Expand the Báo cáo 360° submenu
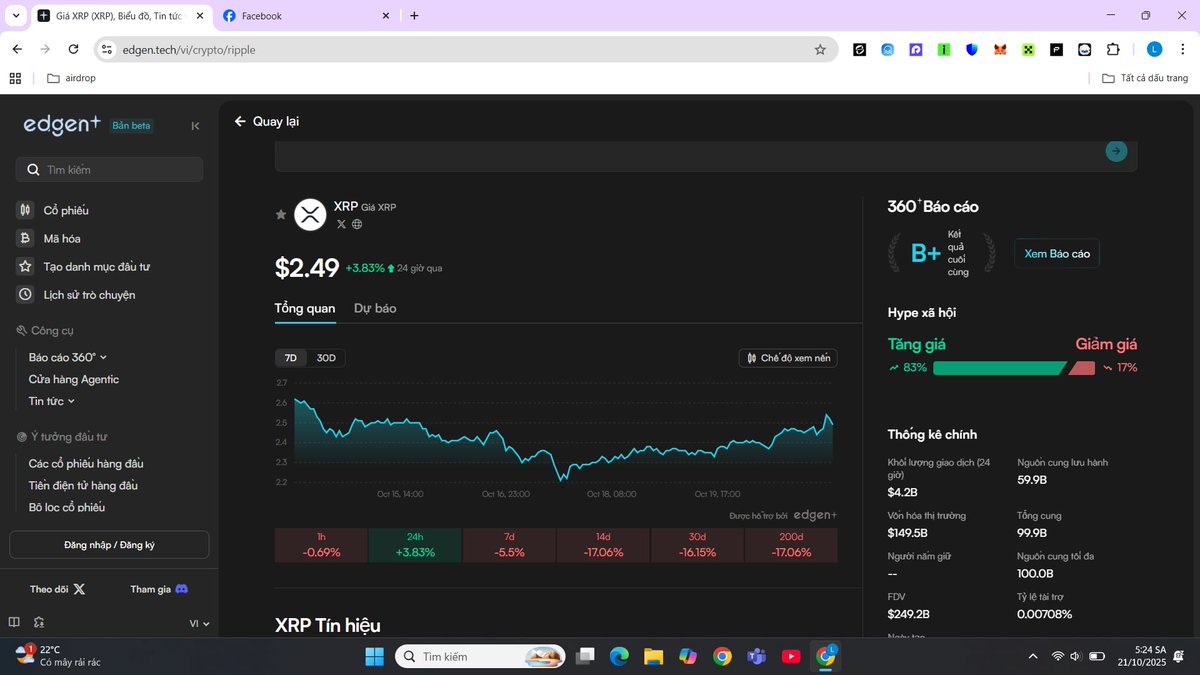This screenshot has height=675, width=1200. click(68, 357)
